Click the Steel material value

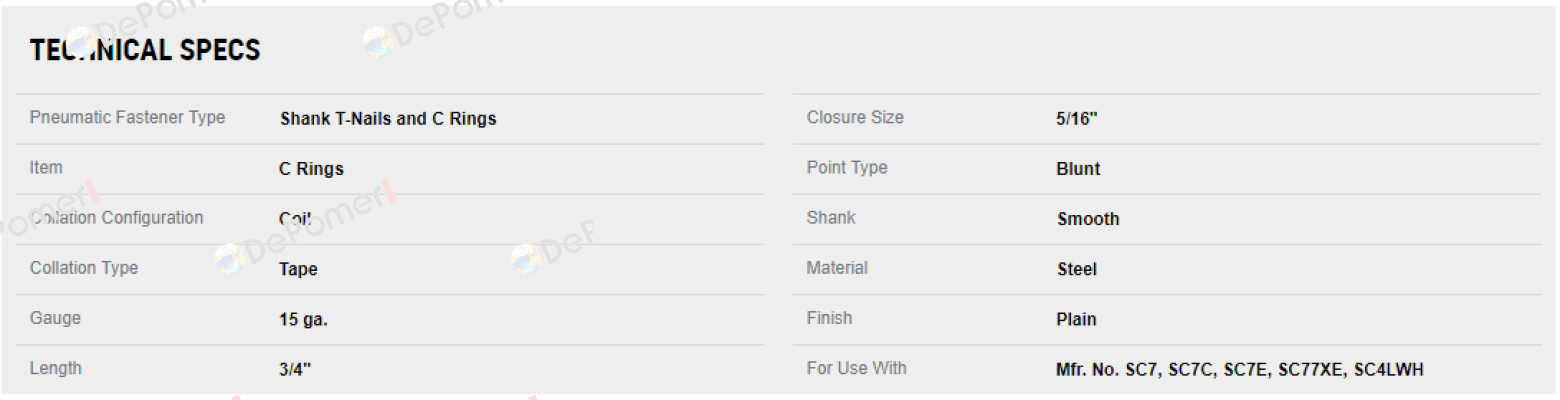(x=1077, y=269)
